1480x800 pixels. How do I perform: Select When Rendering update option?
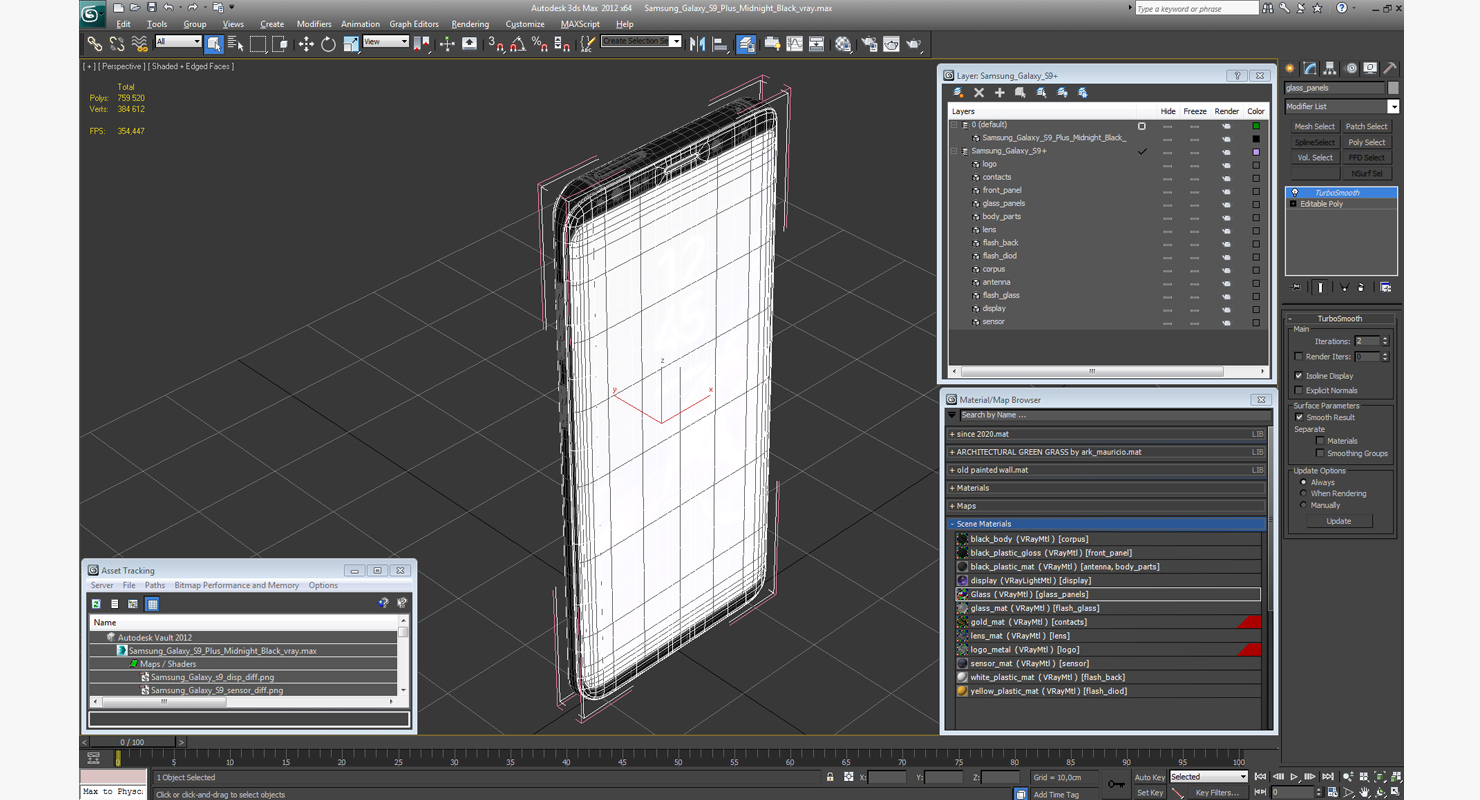(x=1303, y=493)
